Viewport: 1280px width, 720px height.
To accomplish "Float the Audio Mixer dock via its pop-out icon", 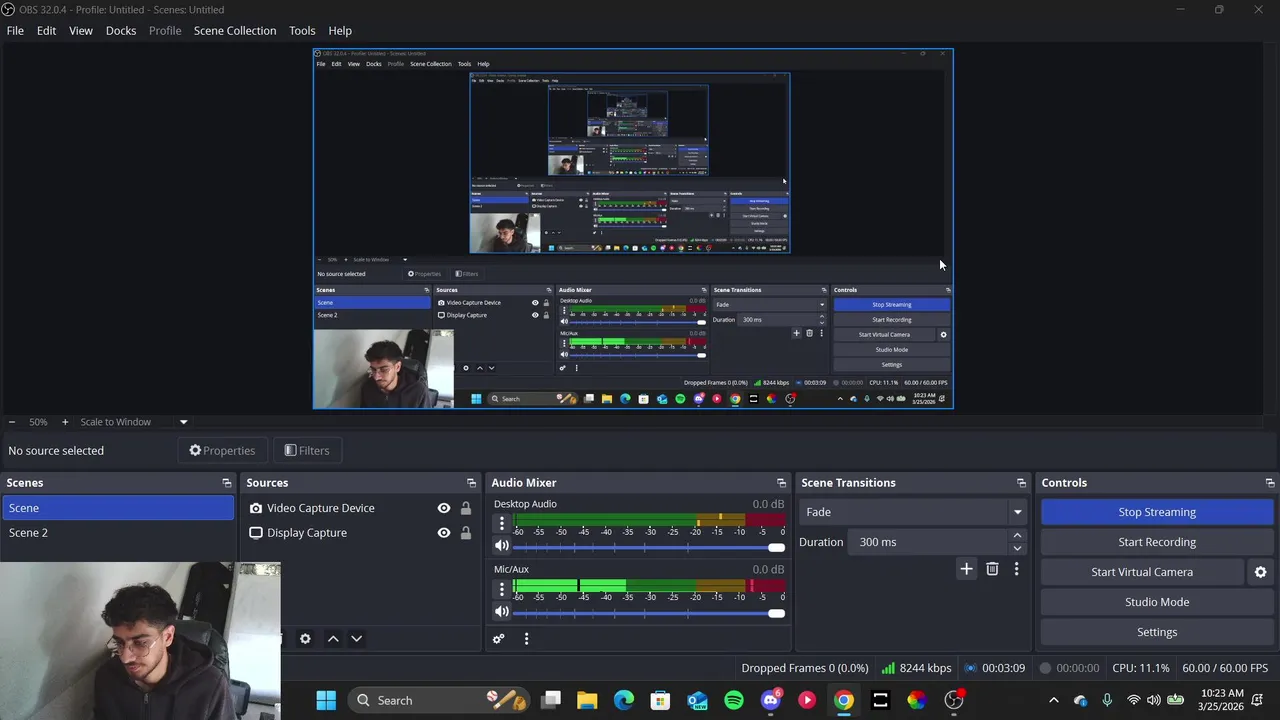I will 781,483.
